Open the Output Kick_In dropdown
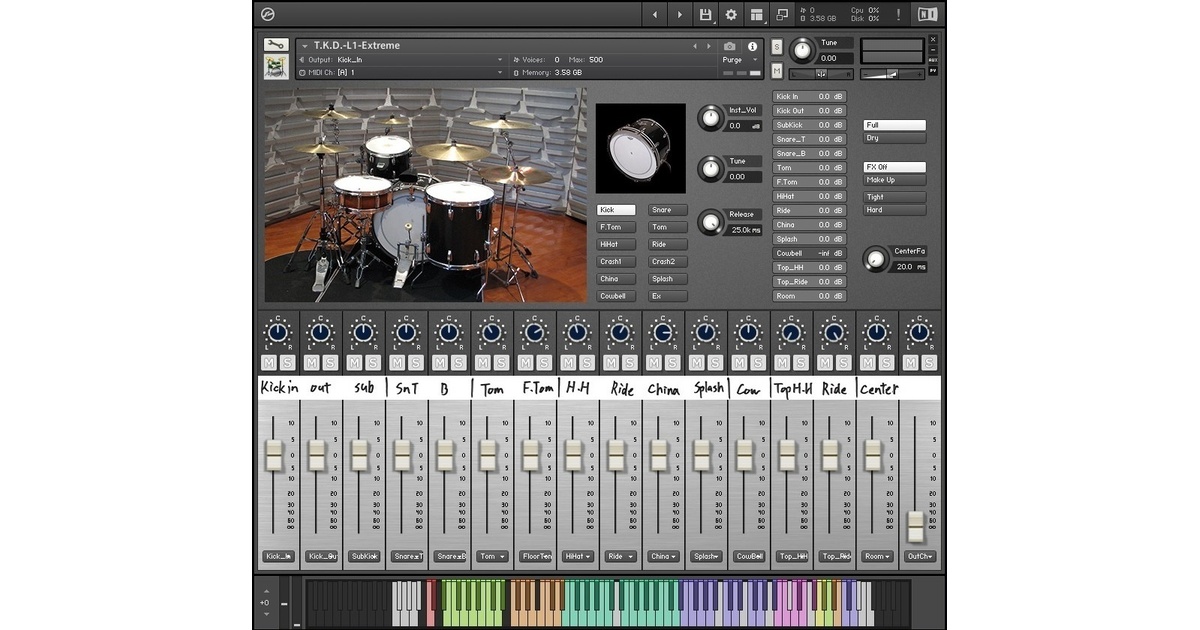This screenshot has height=630, width=1200. tap(403, 60)
